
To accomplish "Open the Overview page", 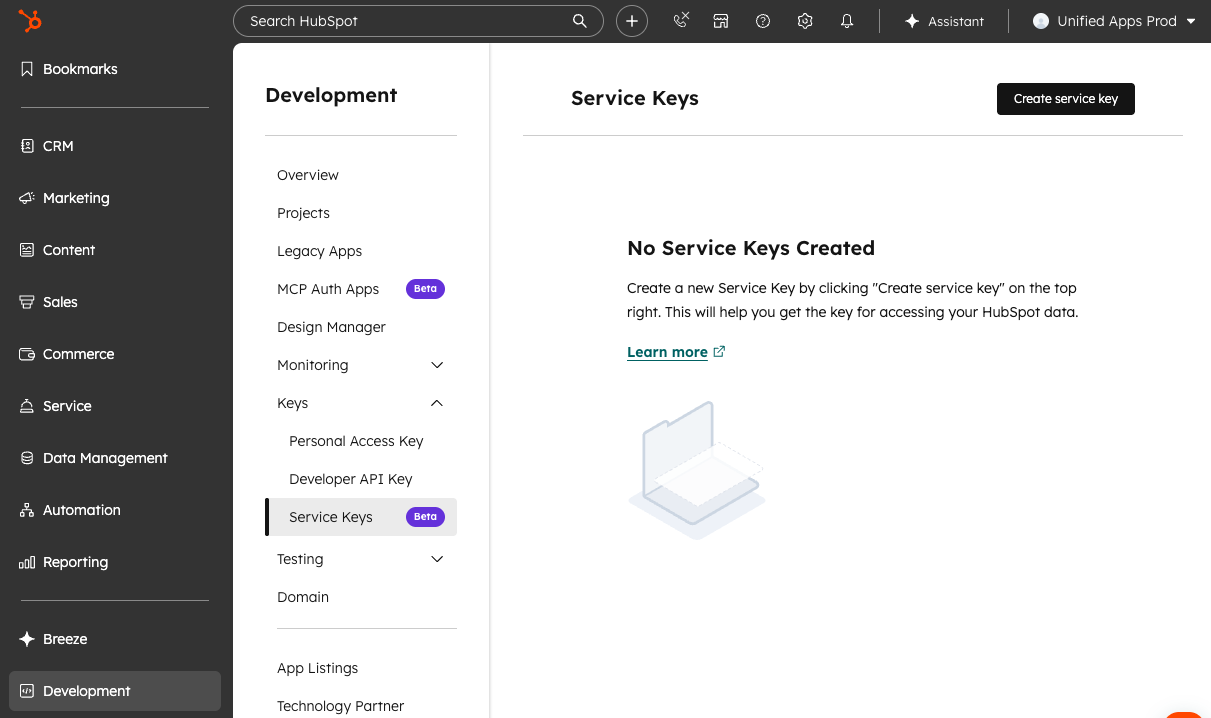I will pyautogui.click(x=308, y=175).
